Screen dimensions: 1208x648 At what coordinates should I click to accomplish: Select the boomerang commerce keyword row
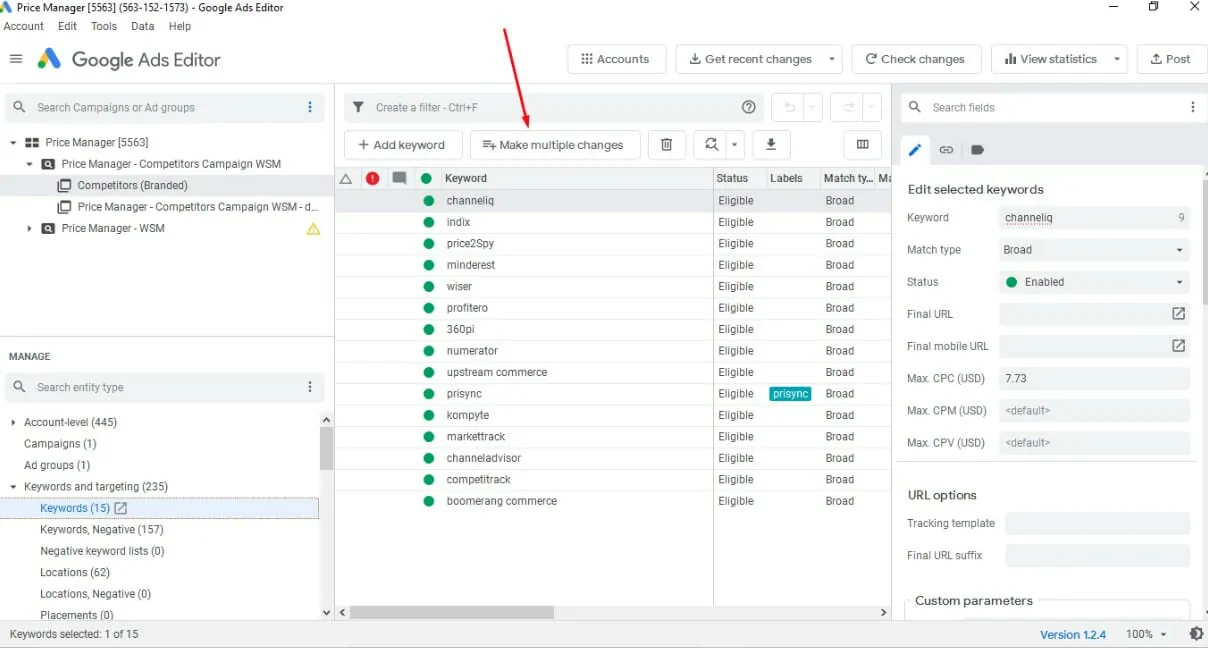(x=612, y=501)
